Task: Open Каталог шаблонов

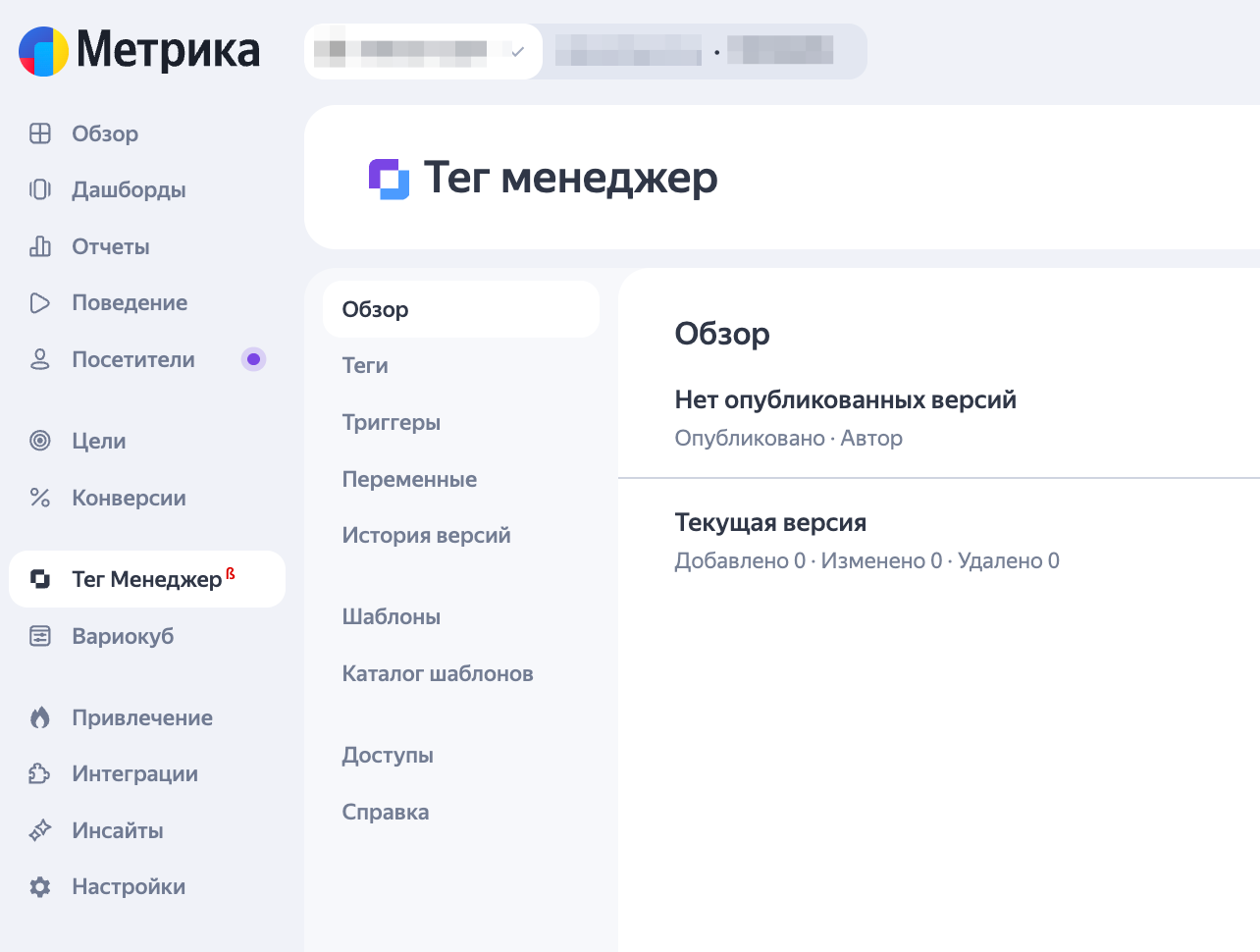Action: click(x=438, y=673)
